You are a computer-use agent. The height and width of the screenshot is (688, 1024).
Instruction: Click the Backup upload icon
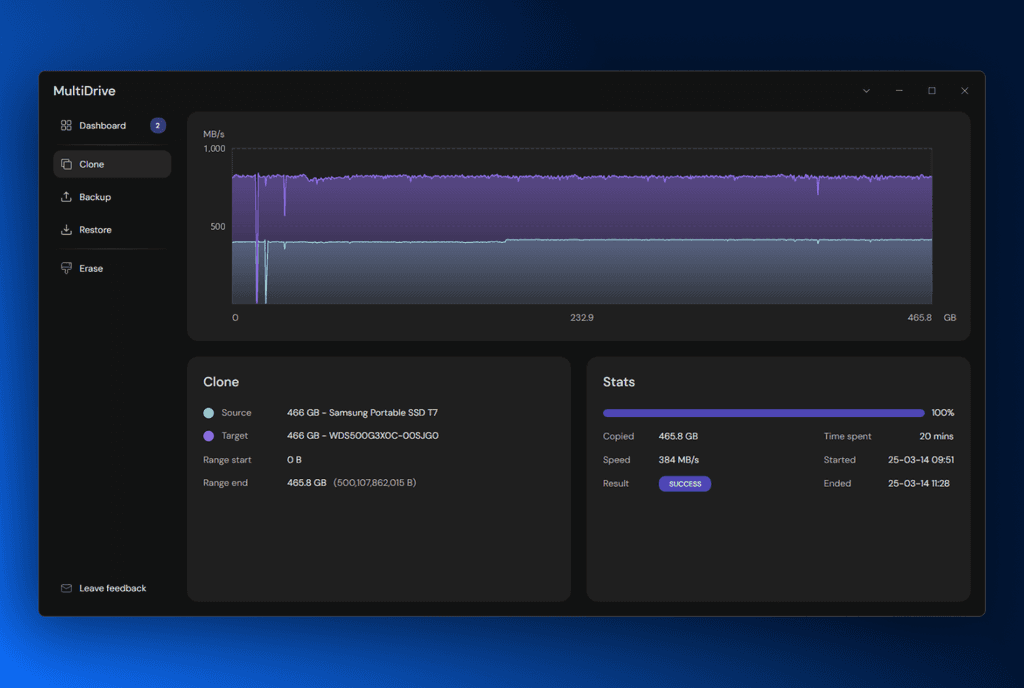pyautogui.click(x=66, y=197)
